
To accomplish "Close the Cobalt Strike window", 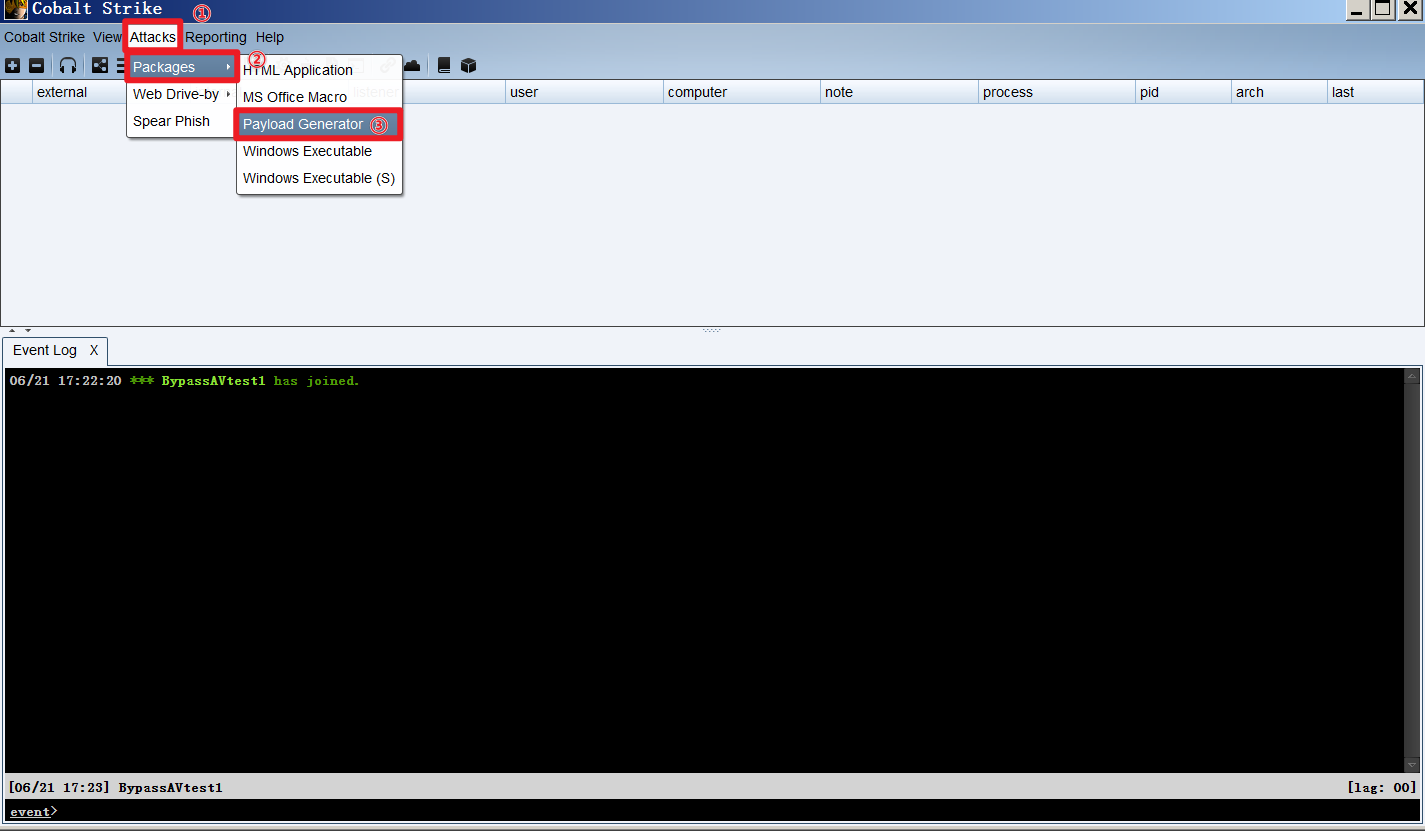I will 1408,9.
